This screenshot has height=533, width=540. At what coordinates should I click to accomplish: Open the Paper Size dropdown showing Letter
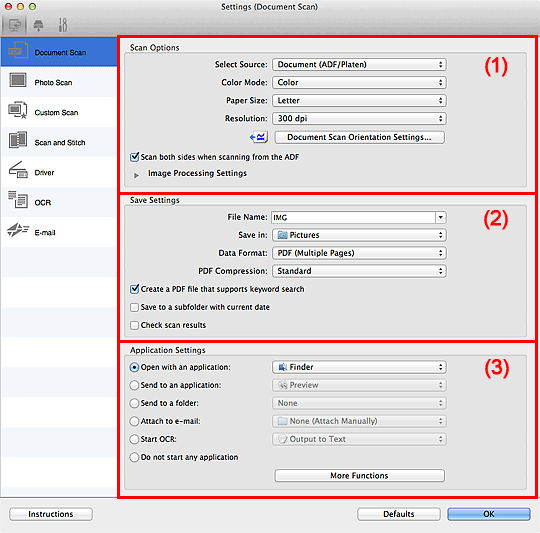click(x=359, y=101)
